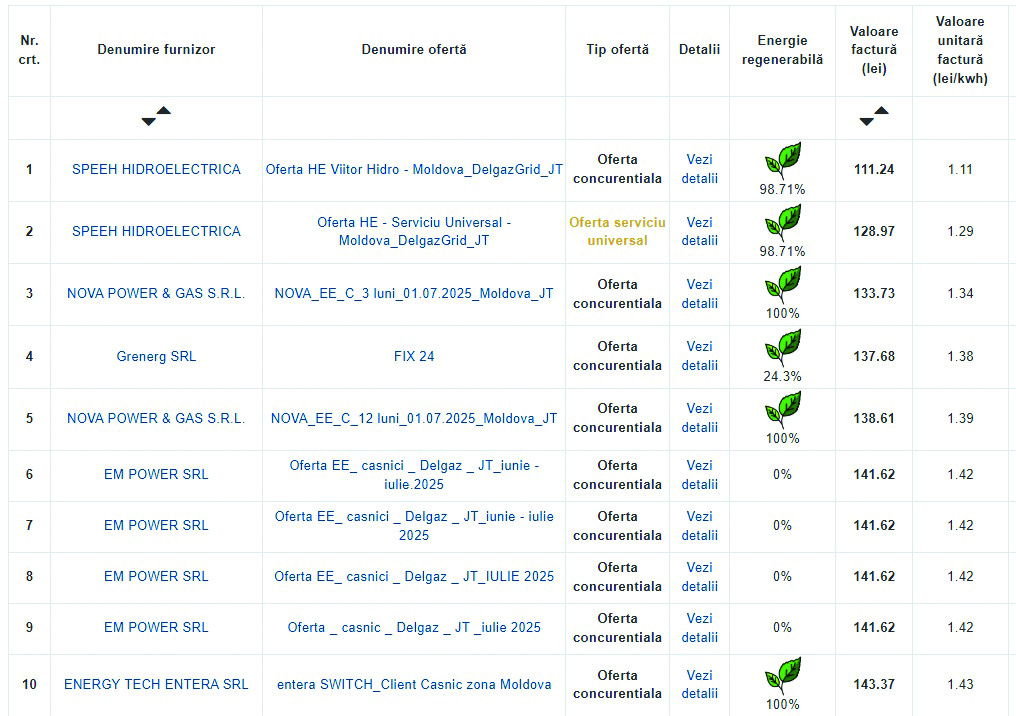Click the invoice value 143.37
This screenshot has width=1016, height=716.
tap(874, 684)
